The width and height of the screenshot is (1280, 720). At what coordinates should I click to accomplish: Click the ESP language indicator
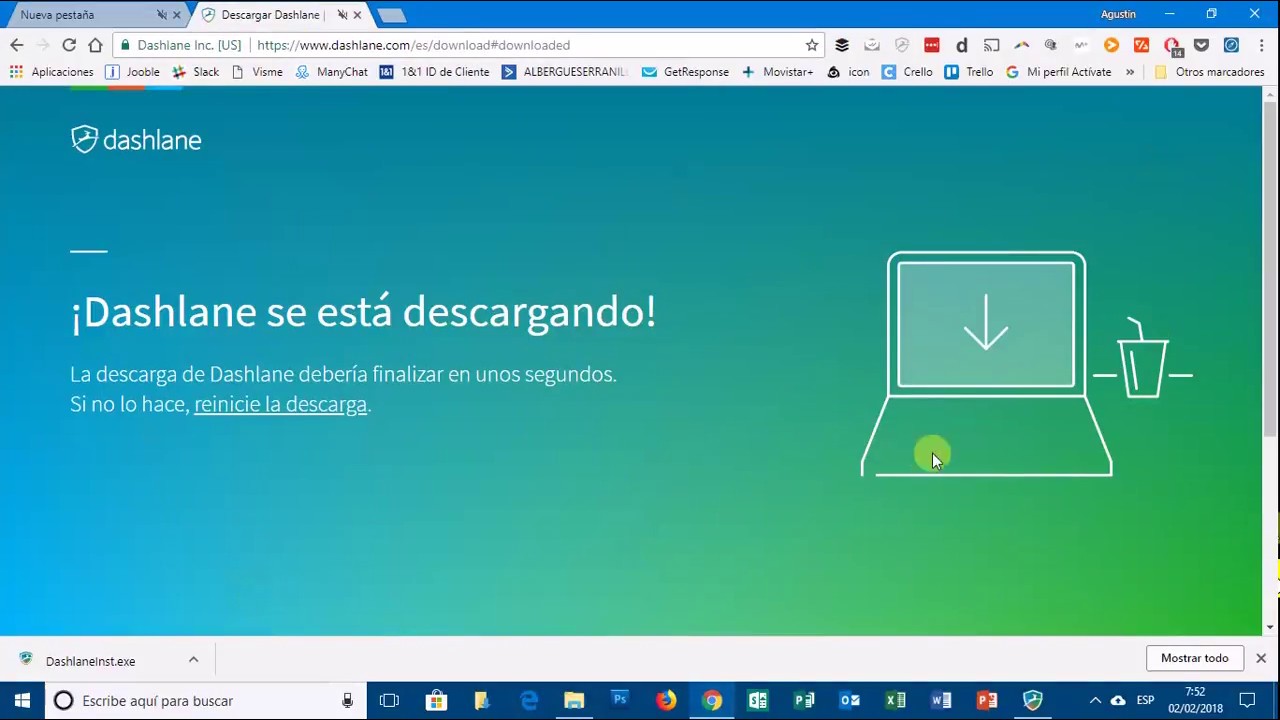tap(1145, 701)
